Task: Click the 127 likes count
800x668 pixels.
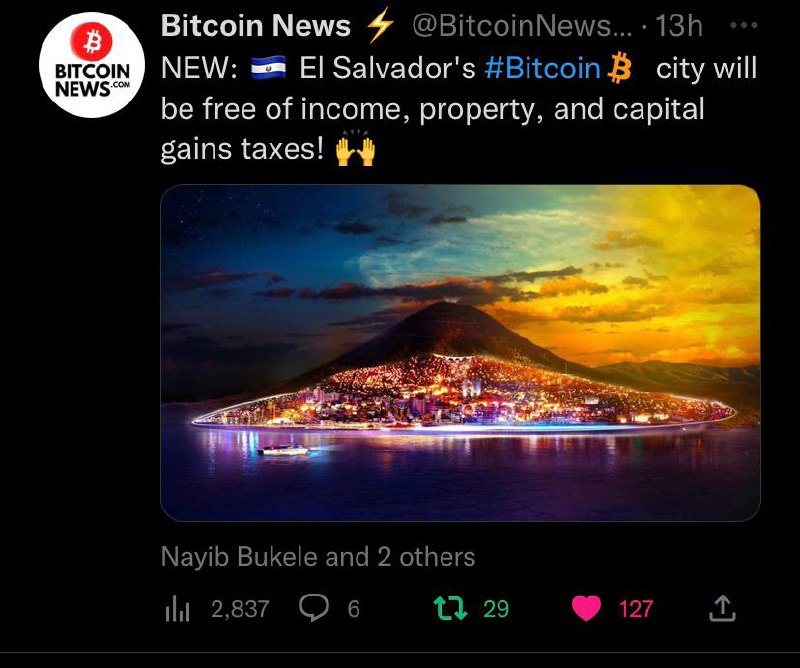Action: click(x=636, y=609)
